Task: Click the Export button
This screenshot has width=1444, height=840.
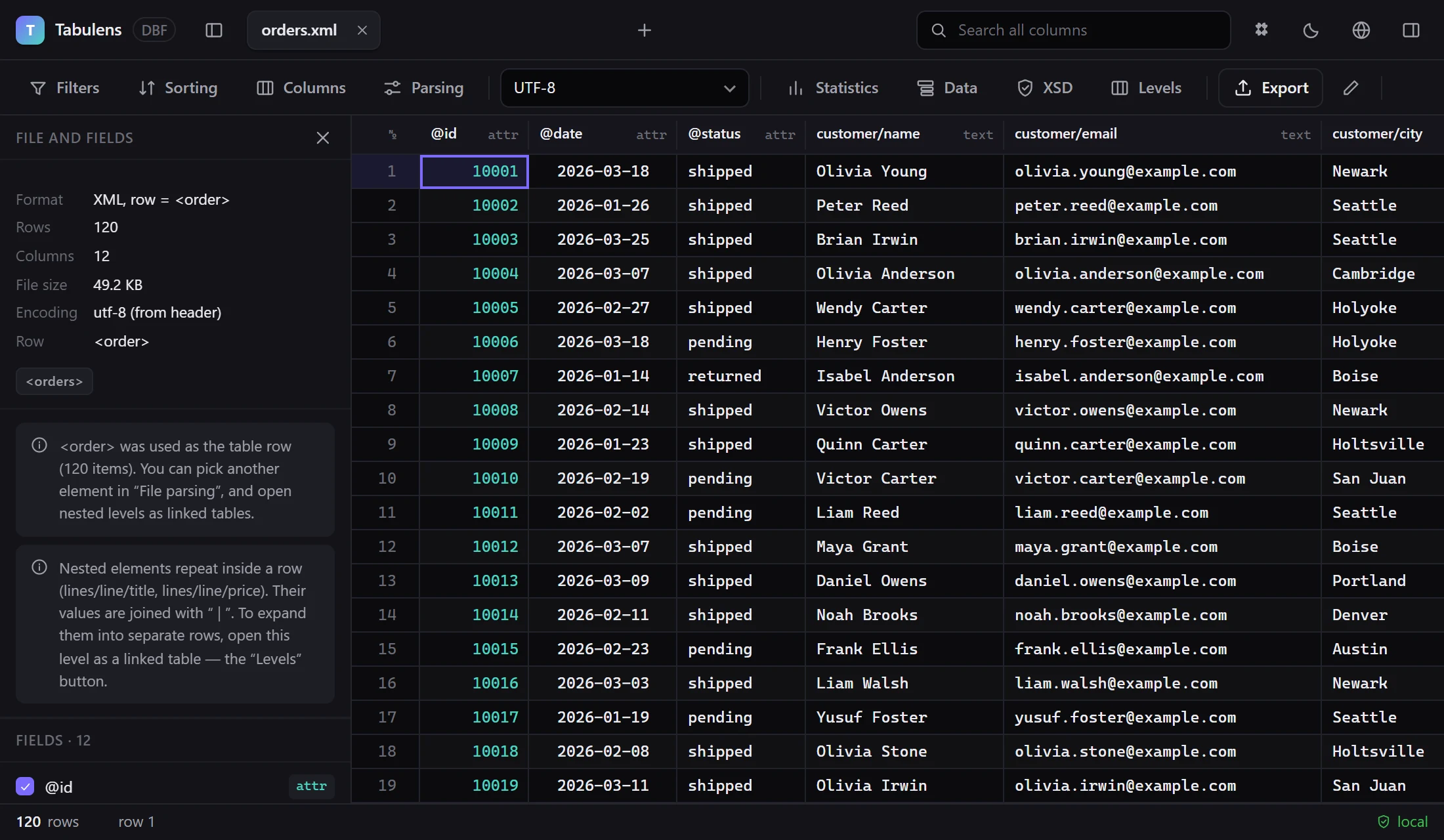Action: click(1271, 88)
